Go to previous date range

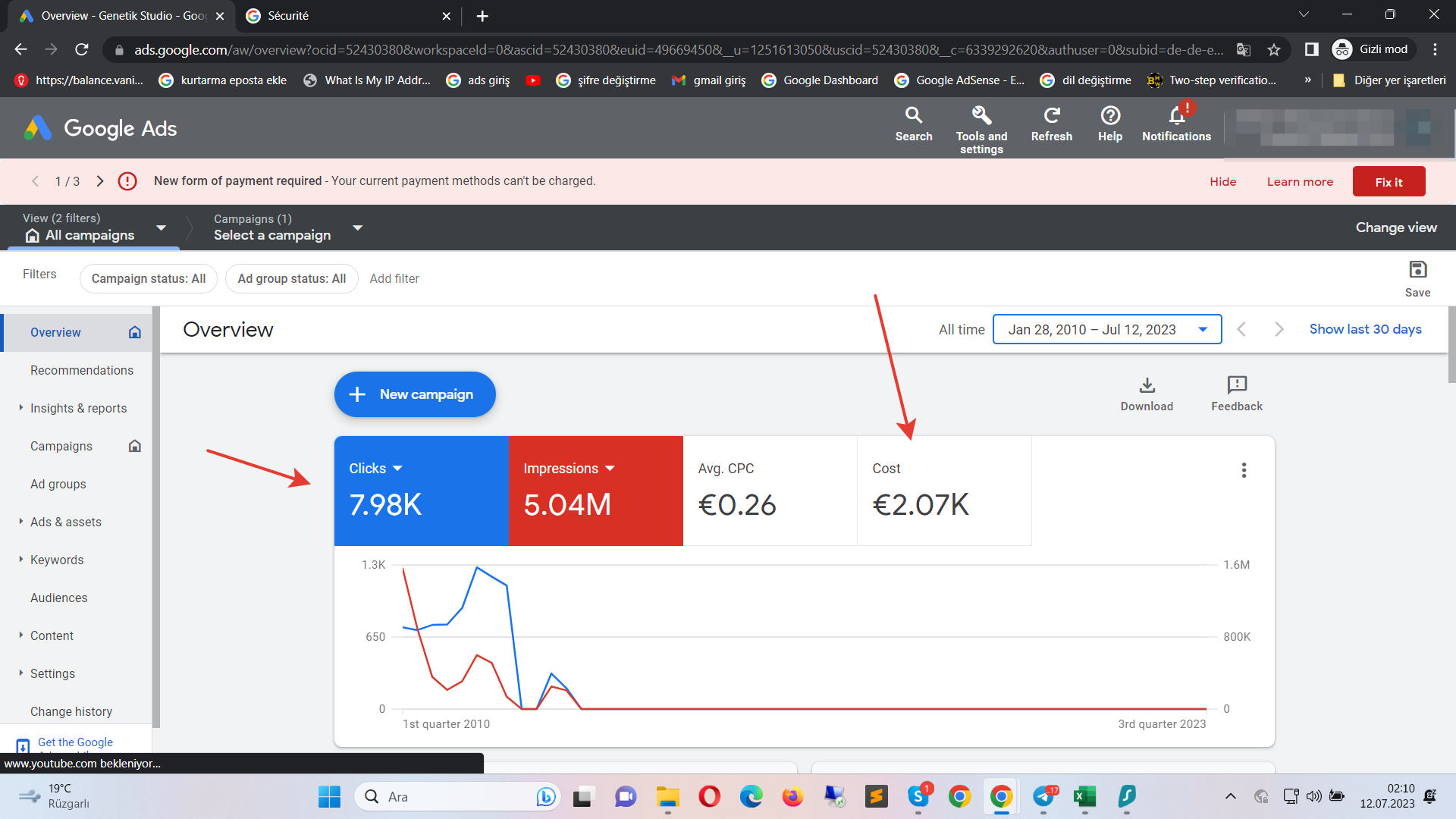1241,329
